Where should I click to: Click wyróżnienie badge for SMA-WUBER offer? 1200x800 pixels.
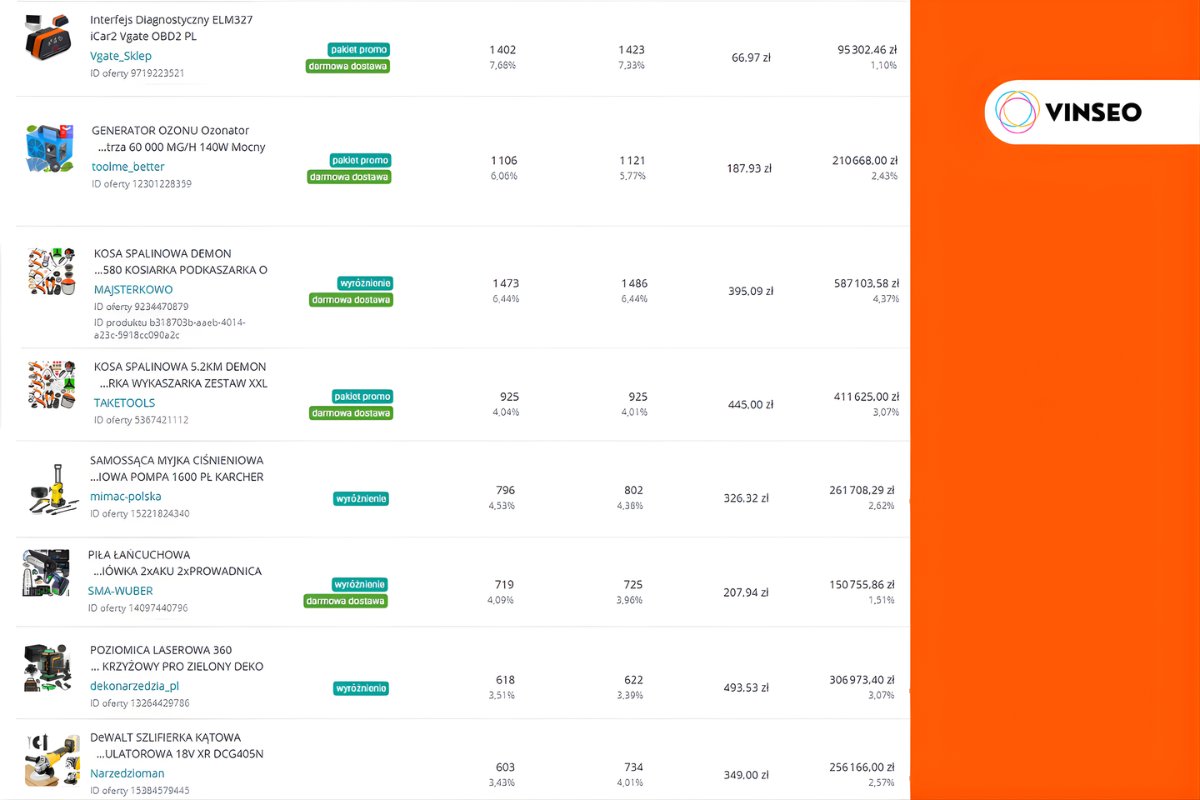360,584
